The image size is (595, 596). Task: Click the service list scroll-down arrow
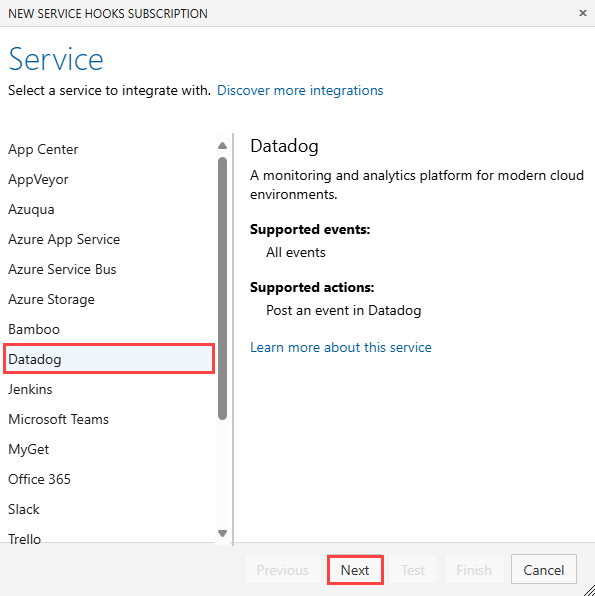(x=223, y=533)
